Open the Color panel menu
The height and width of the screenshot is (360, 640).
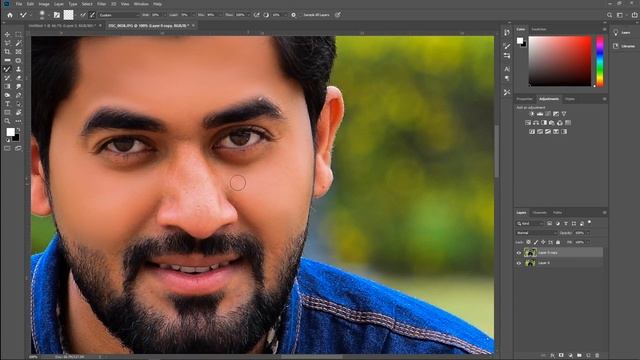coord(604,29)
